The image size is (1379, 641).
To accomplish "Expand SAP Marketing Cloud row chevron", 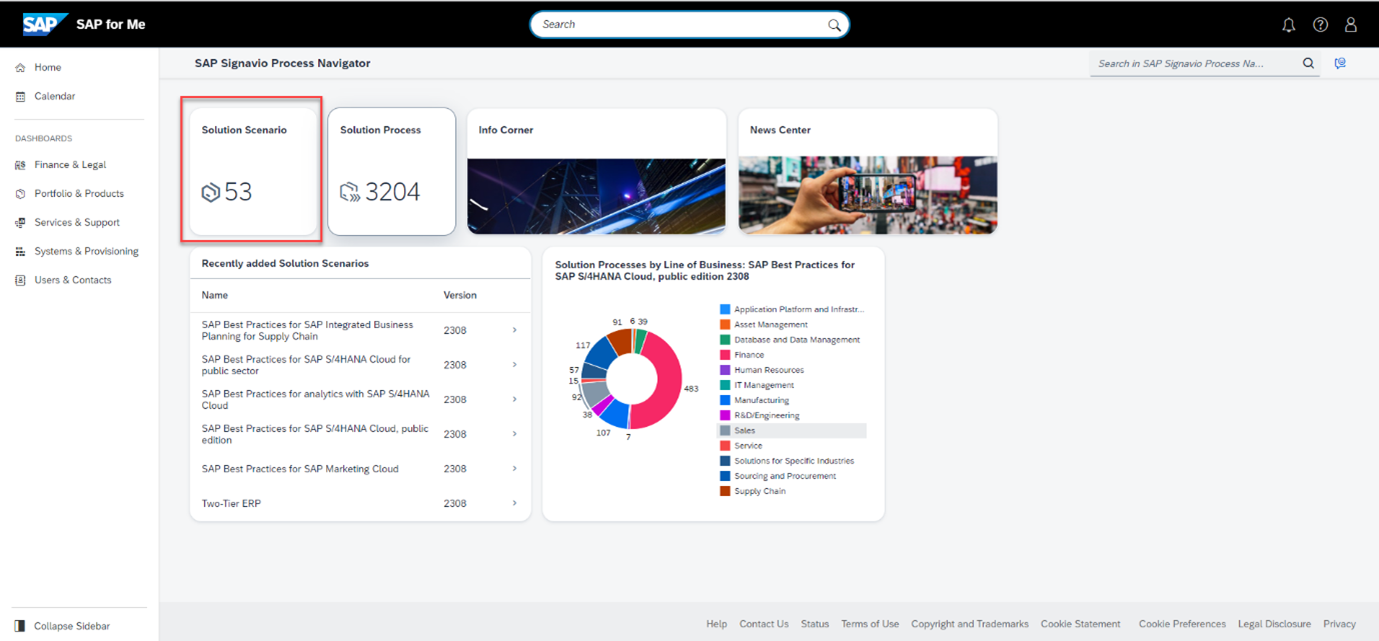I will pyautogui.click(x=515, y=469).
